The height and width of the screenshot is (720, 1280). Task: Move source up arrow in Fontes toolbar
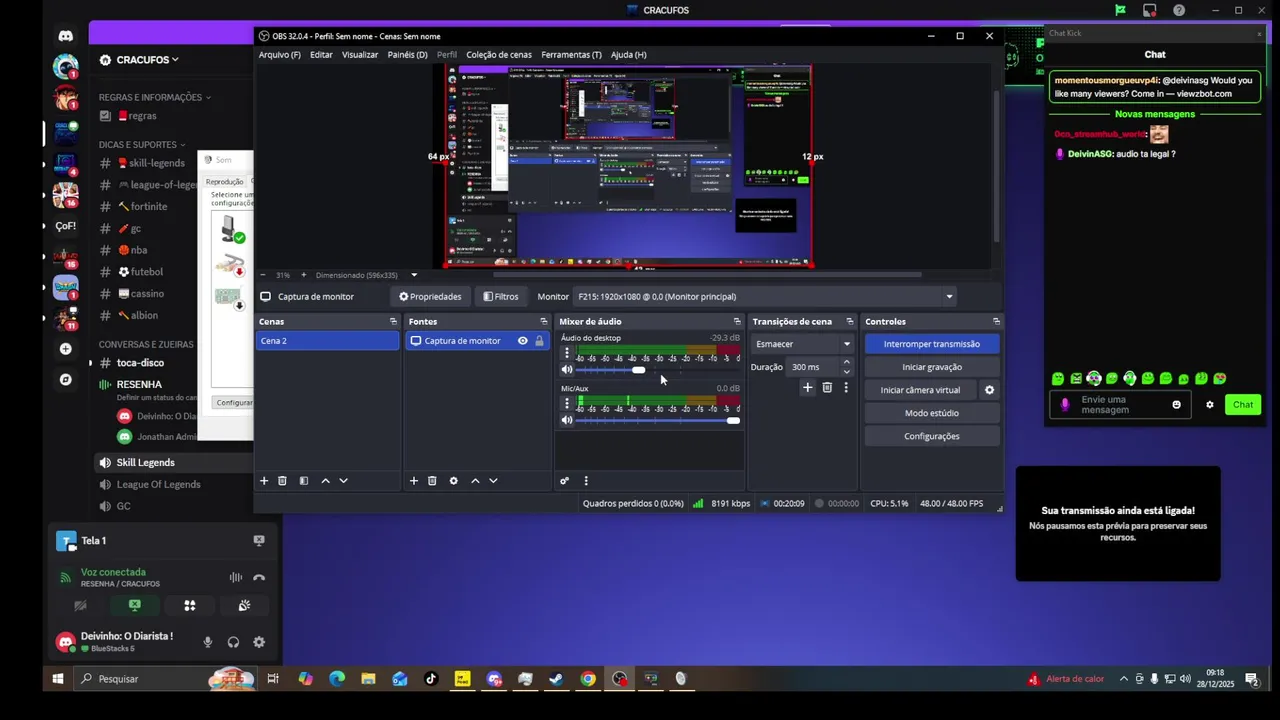475,481
